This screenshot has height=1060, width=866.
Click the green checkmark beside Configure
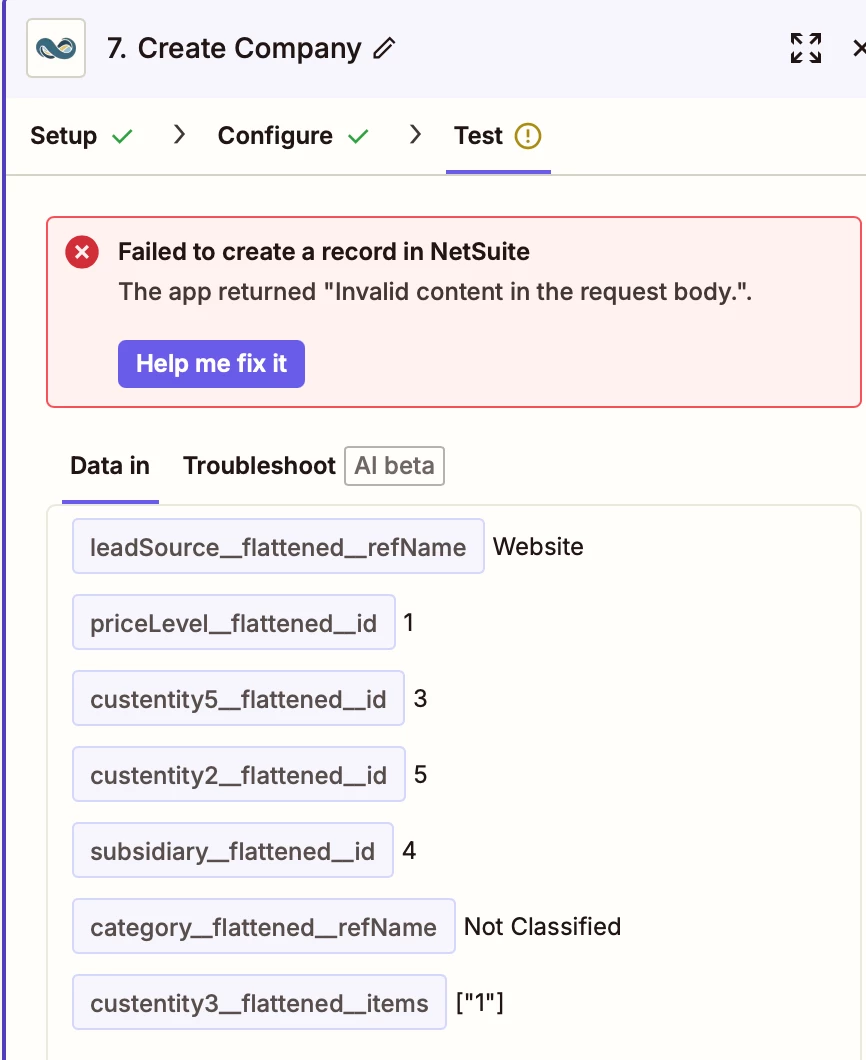(358, 137)
